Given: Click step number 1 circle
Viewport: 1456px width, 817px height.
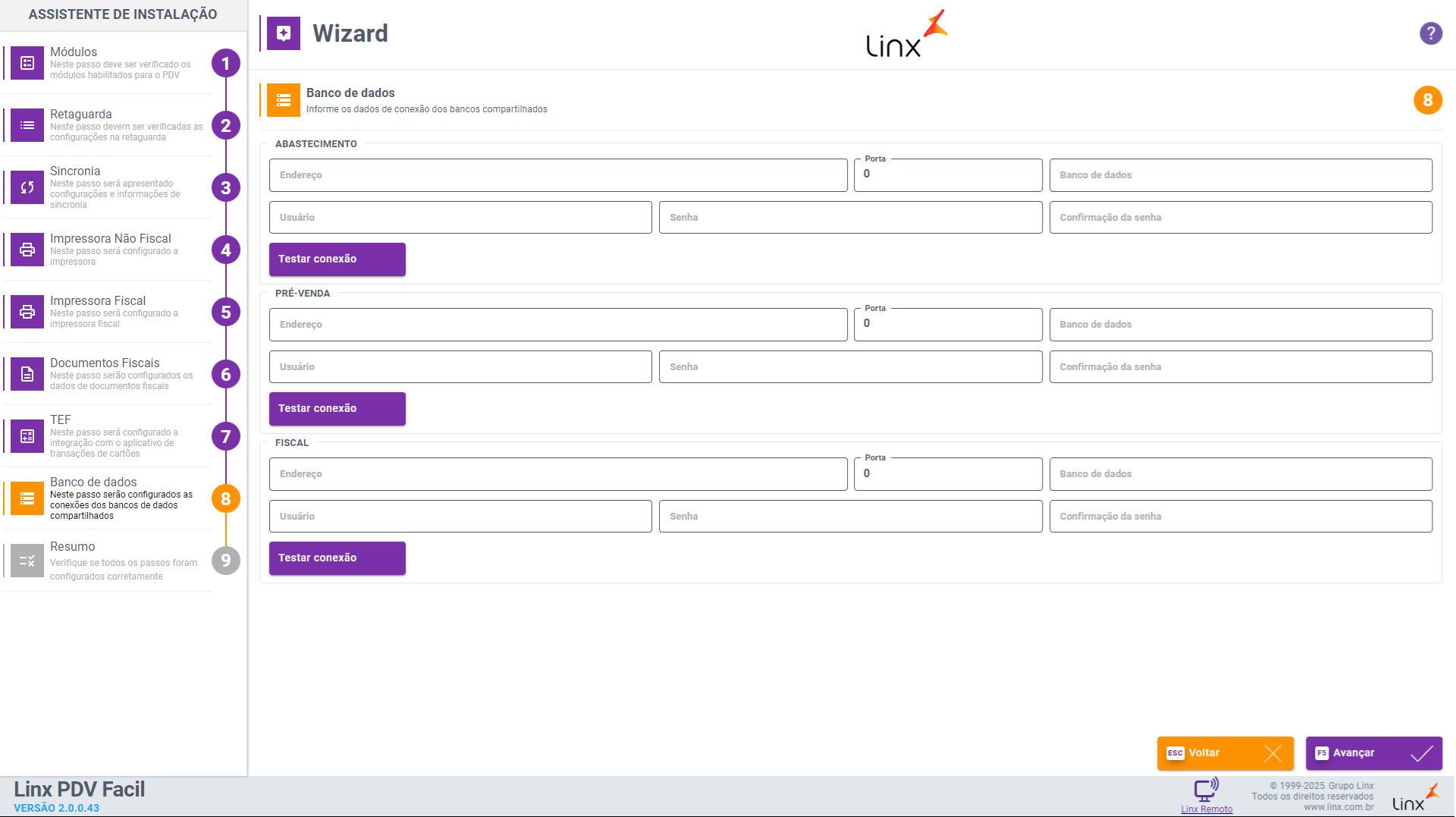Looking at the screenshot, I should (226, 63).
